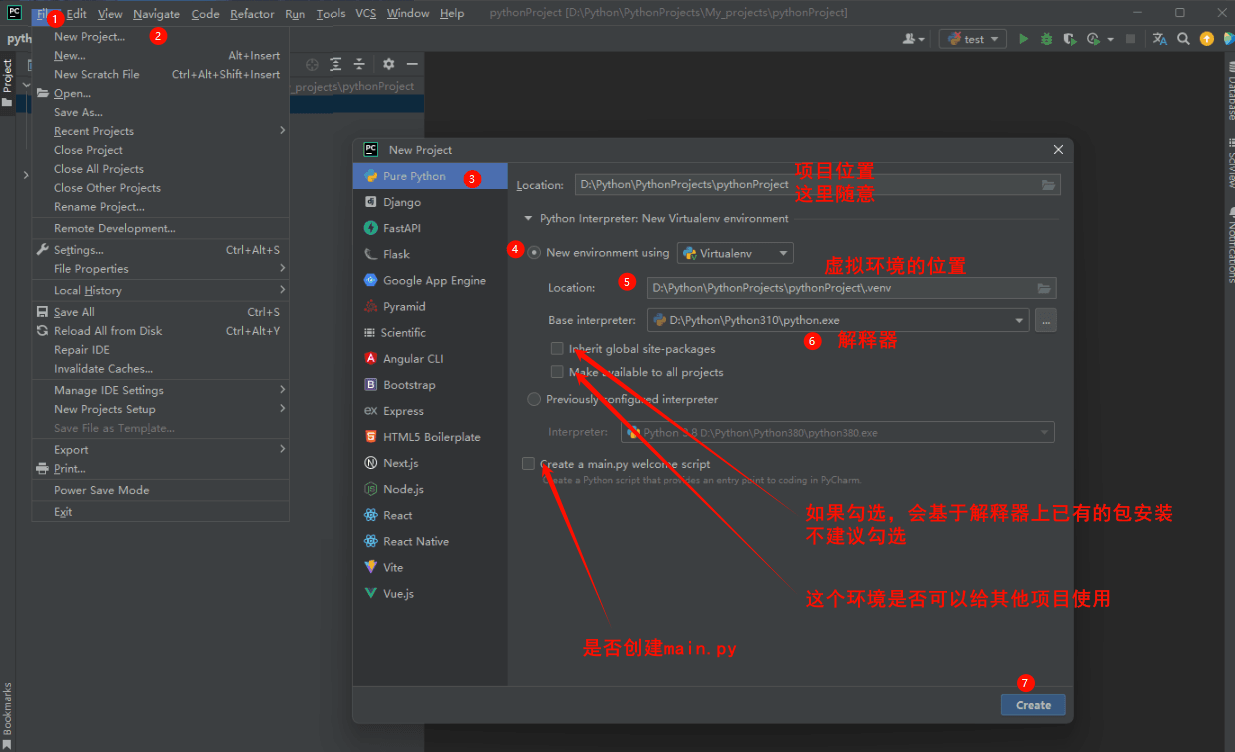Collapse all items in the Project panel toolbar
Image resolution: width=1235 pixels, height=752 pixels.
pos(359,64)
